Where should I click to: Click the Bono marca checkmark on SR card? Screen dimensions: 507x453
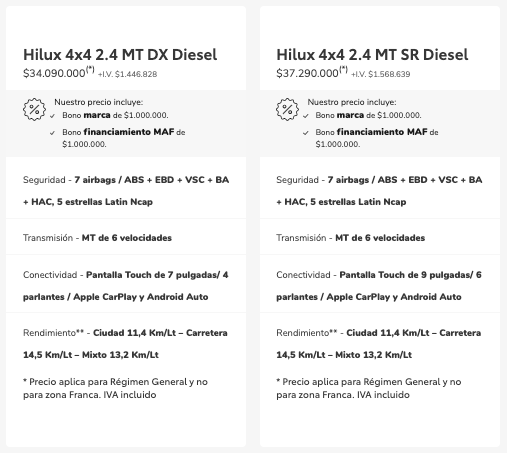(306, 116)
